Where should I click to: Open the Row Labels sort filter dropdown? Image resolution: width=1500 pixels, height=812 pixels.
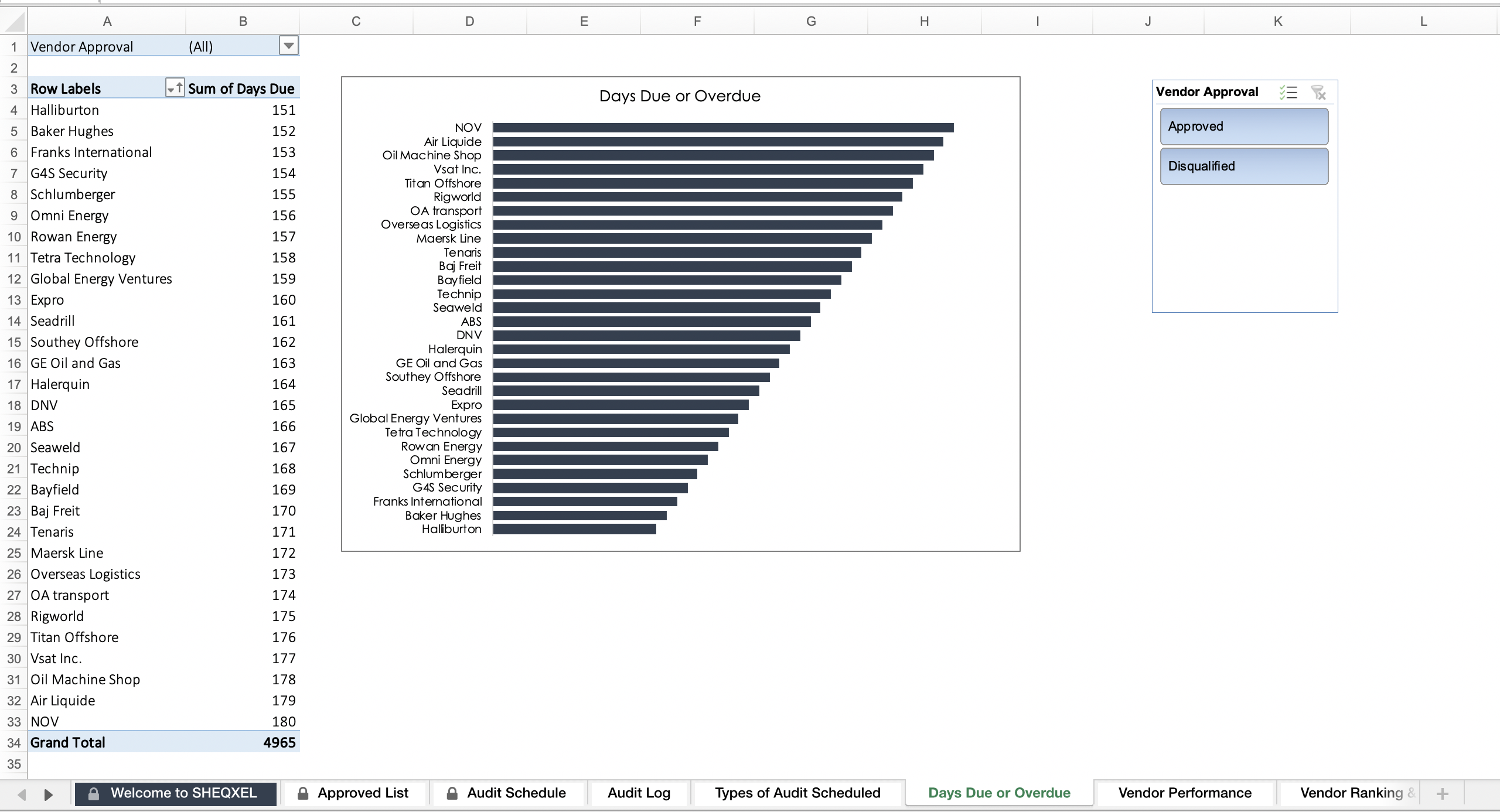click(175, 88)
